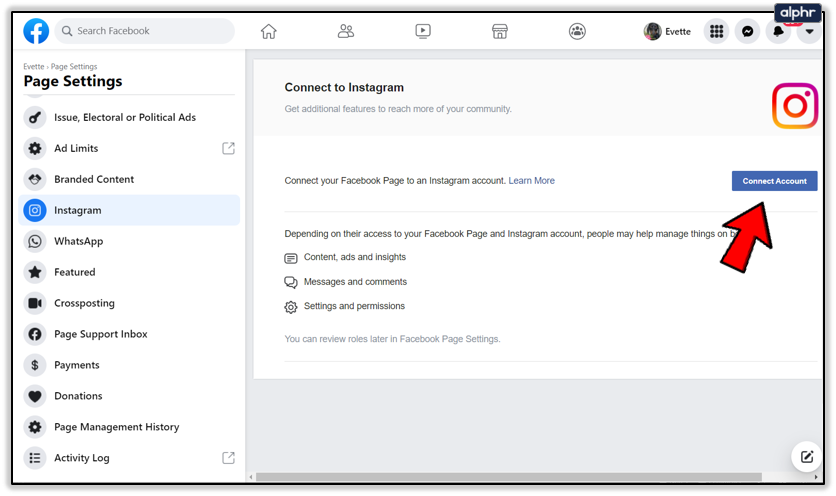Select Instagram in the settings sidebar
This screenshot has width=836, height=496.
129,210
